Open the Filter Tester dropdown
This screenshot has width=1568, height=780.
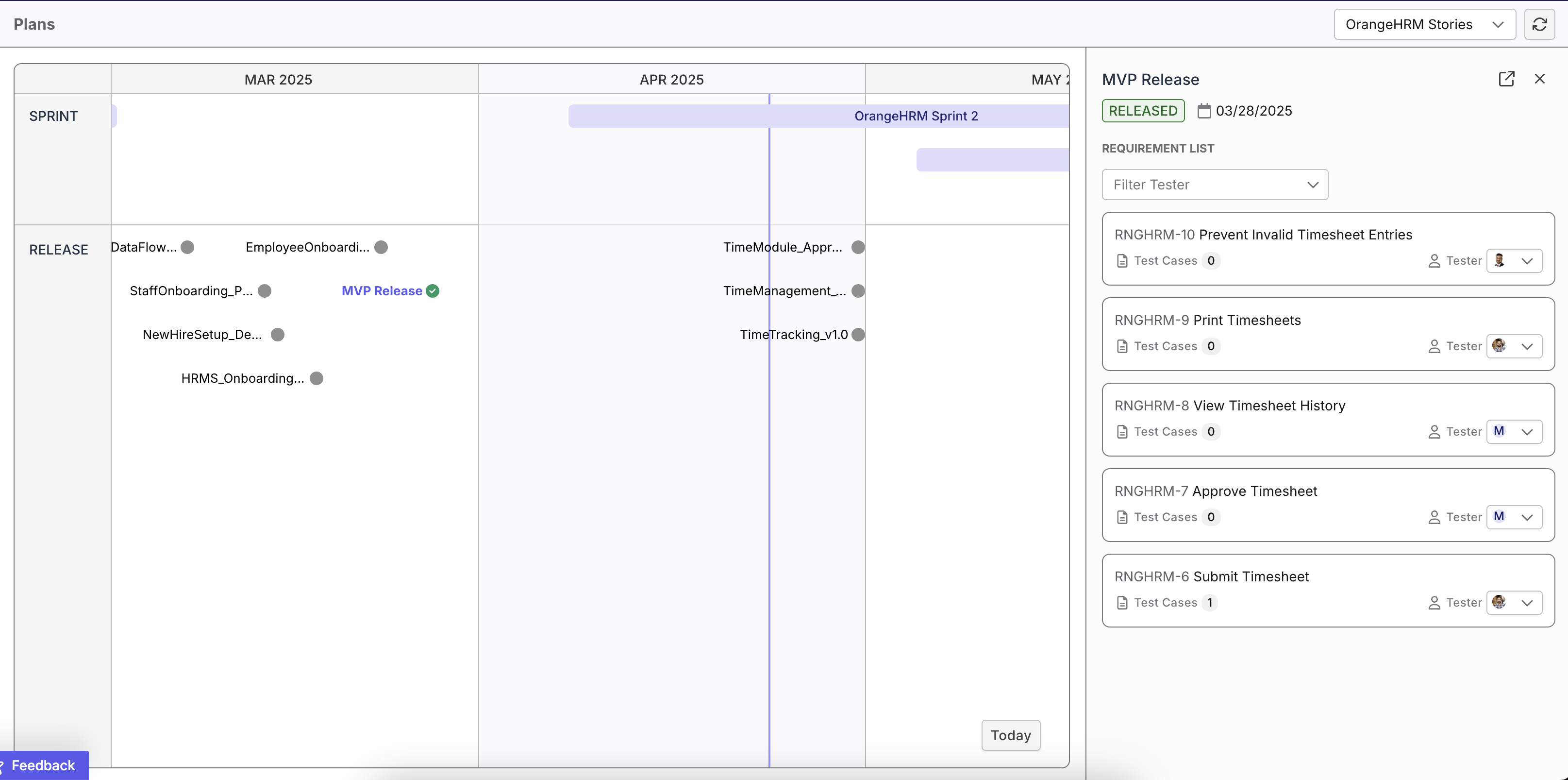pos(1215,185)
